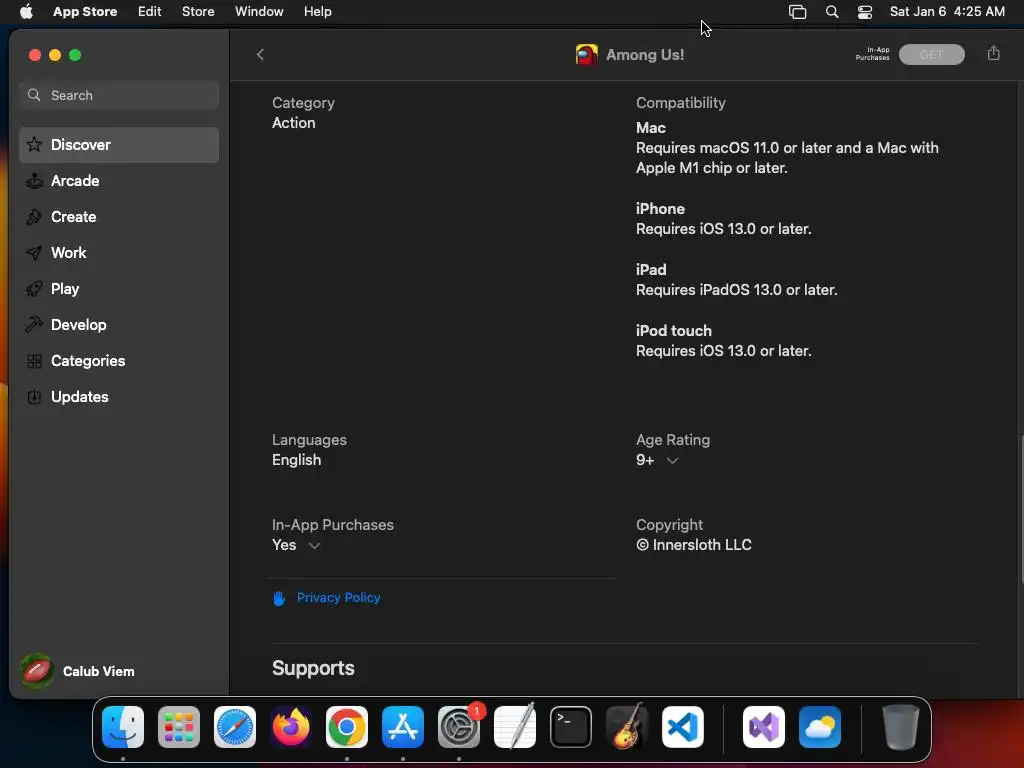This screenshot has height=768, width=1024.
Task: Click the English language value
Action: pyautogui.click(x=296, y=460)
